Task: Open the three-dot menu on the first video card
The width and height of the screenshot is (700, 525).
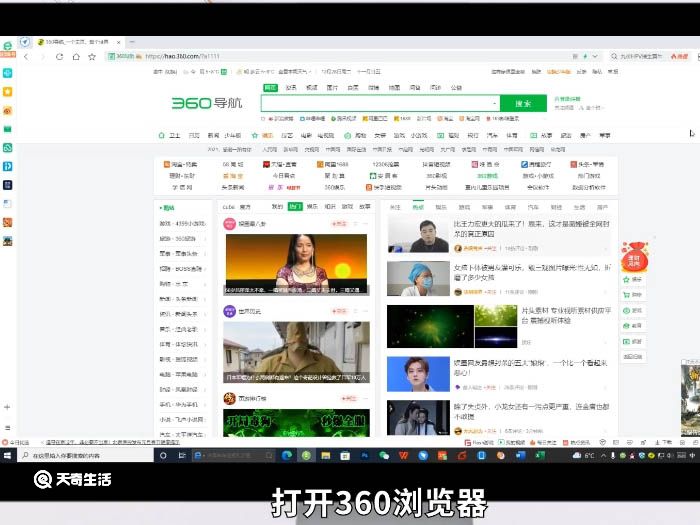Action: [366, 224]
